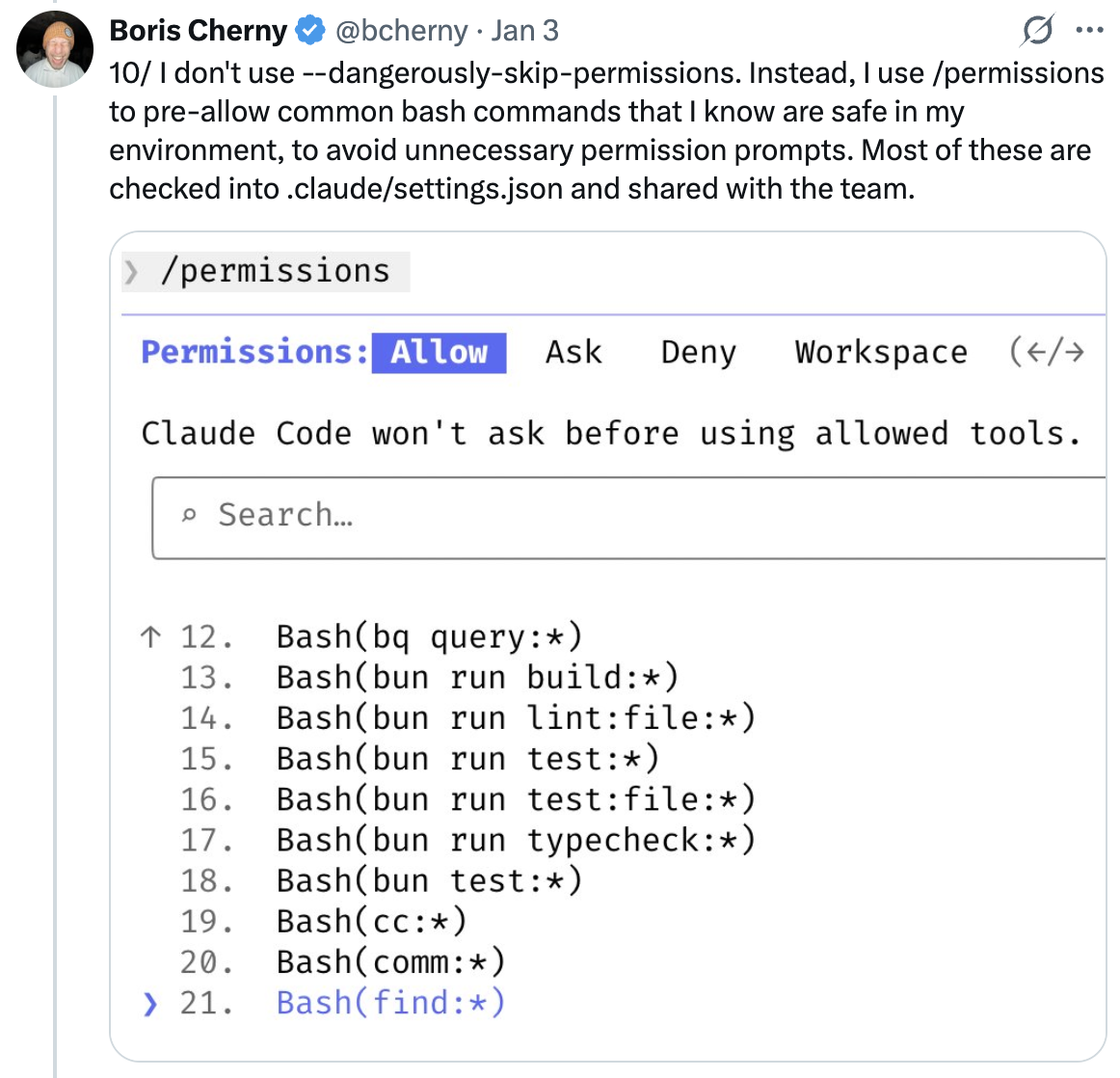Click the left/right arrow navigation indicator
The width and height of the screenshot is (1120, 1078).
tap(1047, 353)
